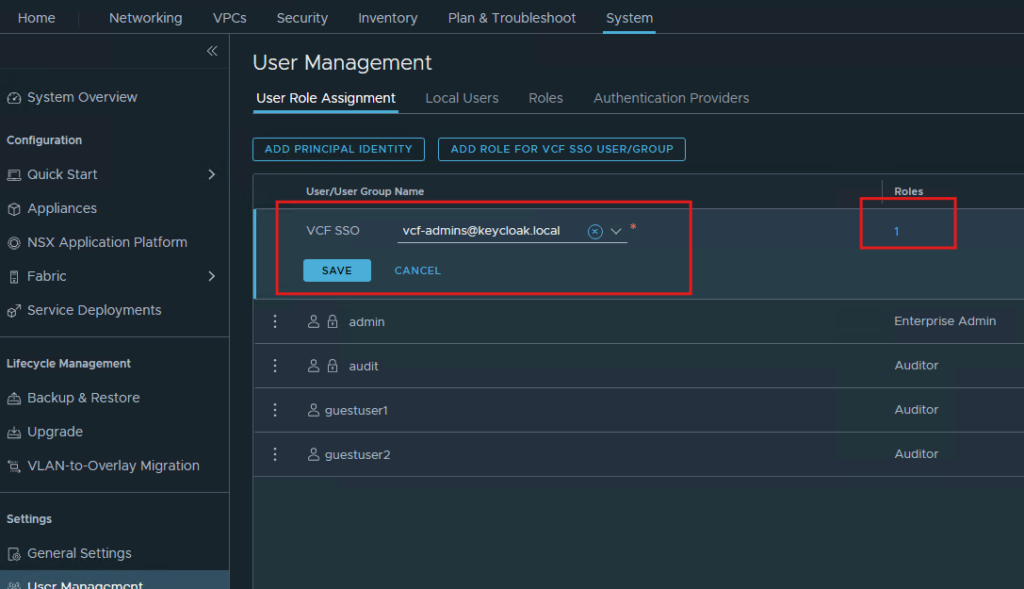Click the NSX Application Platform icon

14,243
